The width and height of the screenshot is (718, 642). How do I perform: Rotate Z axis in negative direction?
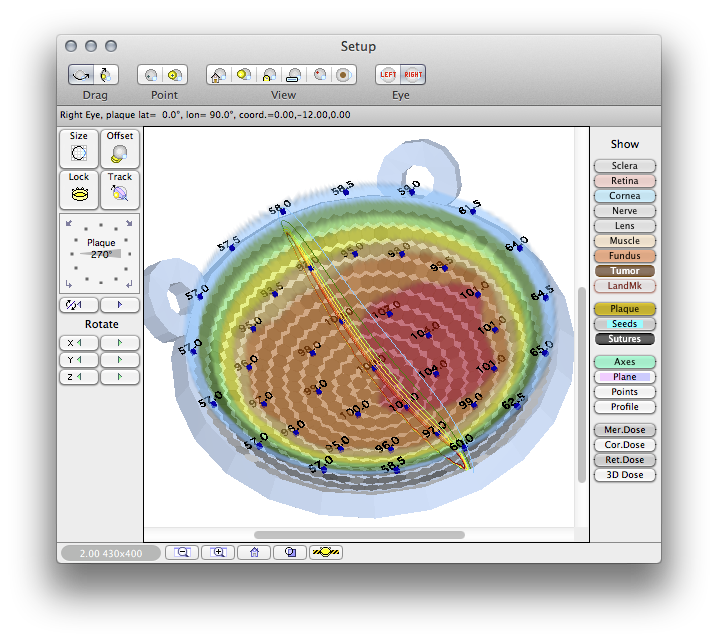(x=79, y=376)
